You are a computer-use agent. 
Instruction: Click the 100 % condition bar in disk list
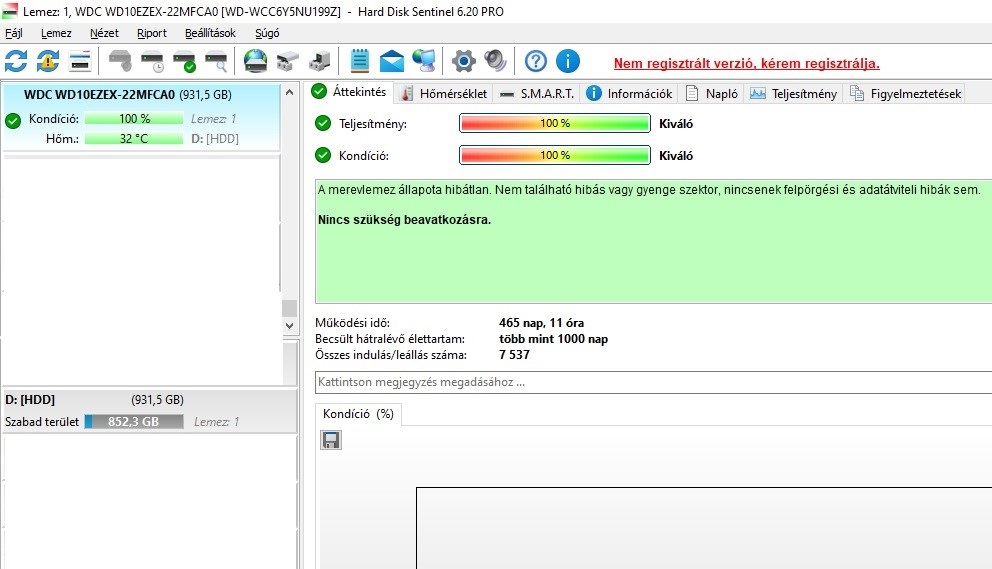133,118
